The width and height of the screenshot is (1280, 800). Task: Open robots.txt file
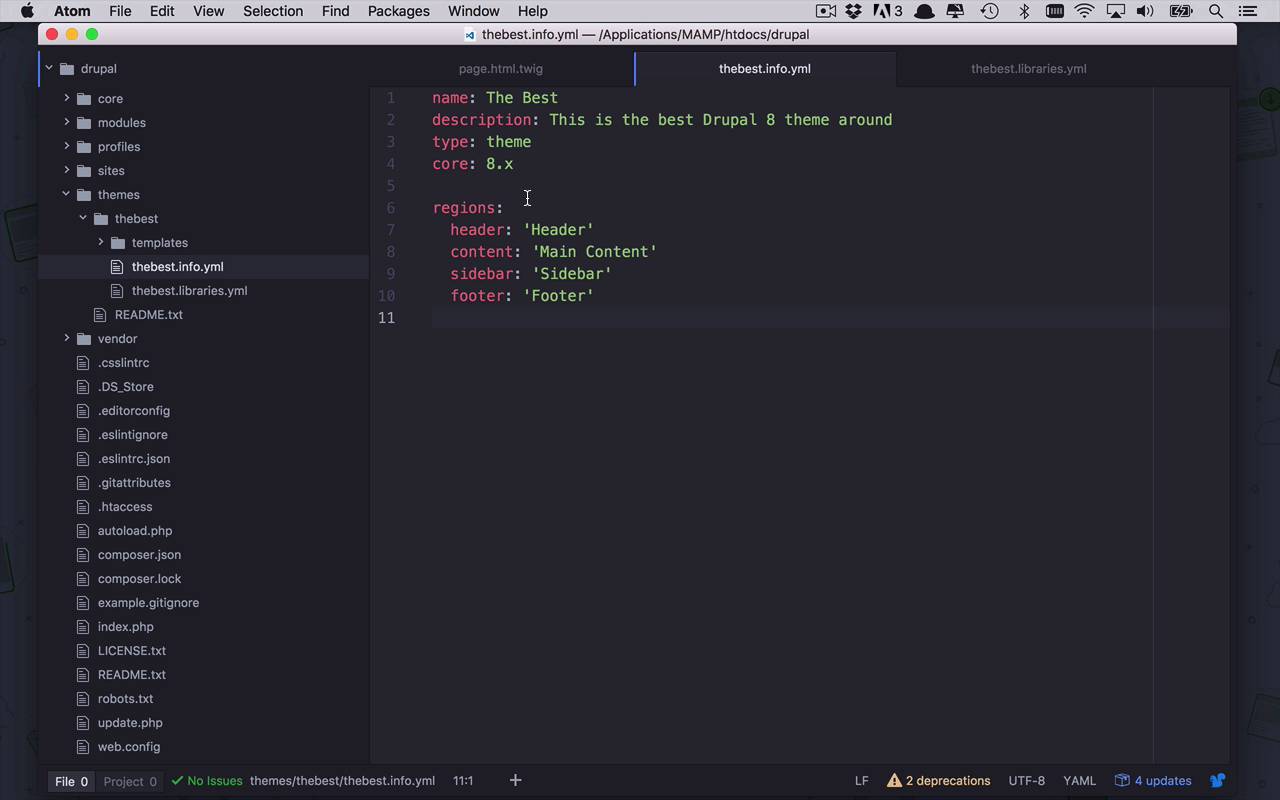pyautogui.click(x=125, y=698)
